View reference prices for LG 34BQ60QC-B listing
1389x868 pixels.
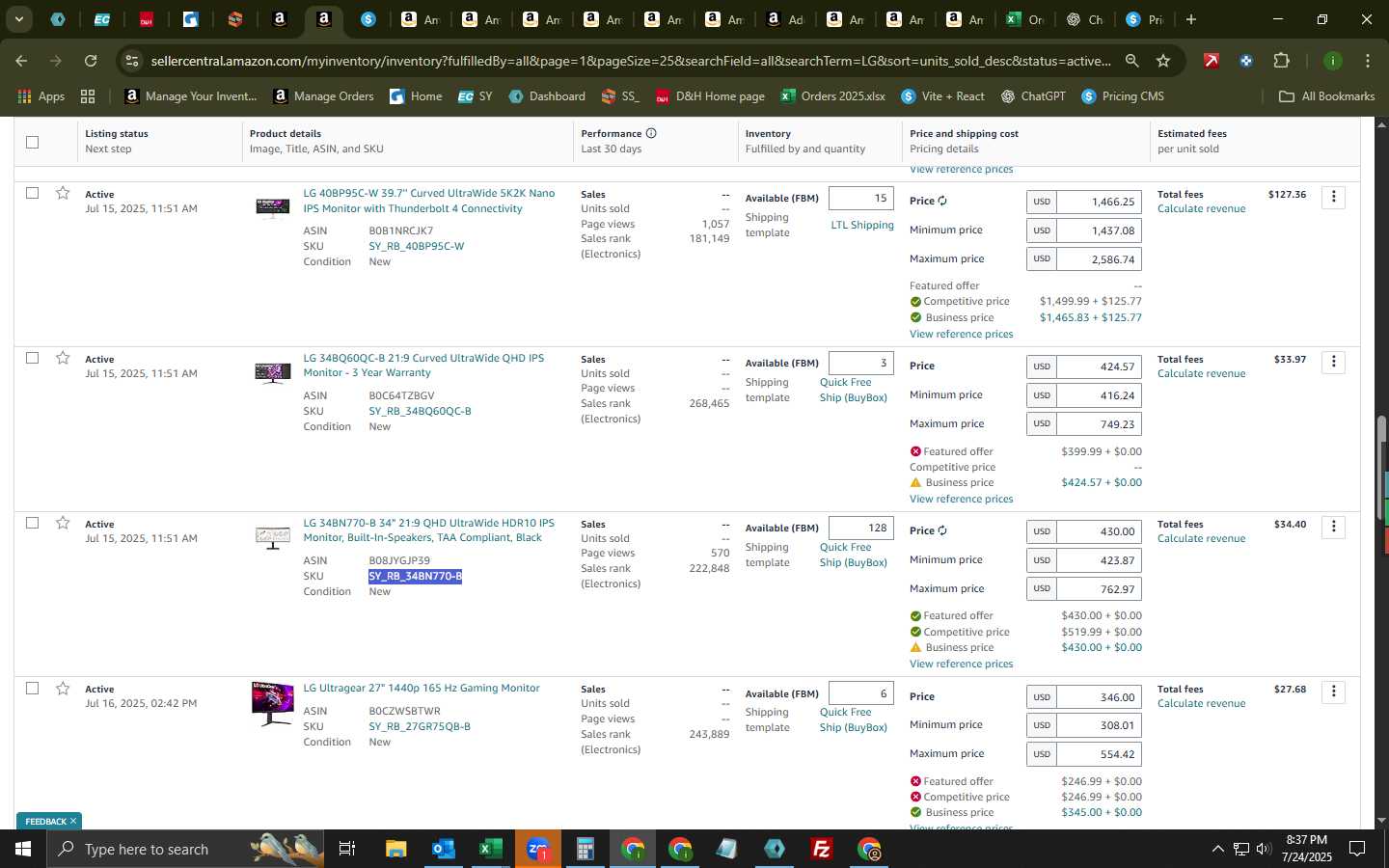pyautogui.click(x=961, y=499)
